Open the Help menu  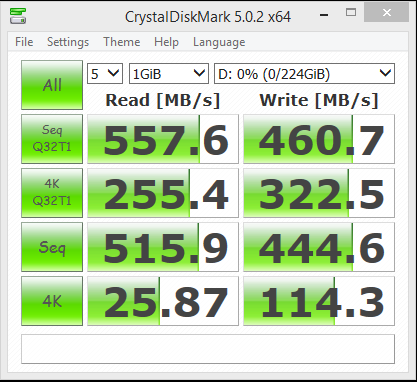(166, 42)
